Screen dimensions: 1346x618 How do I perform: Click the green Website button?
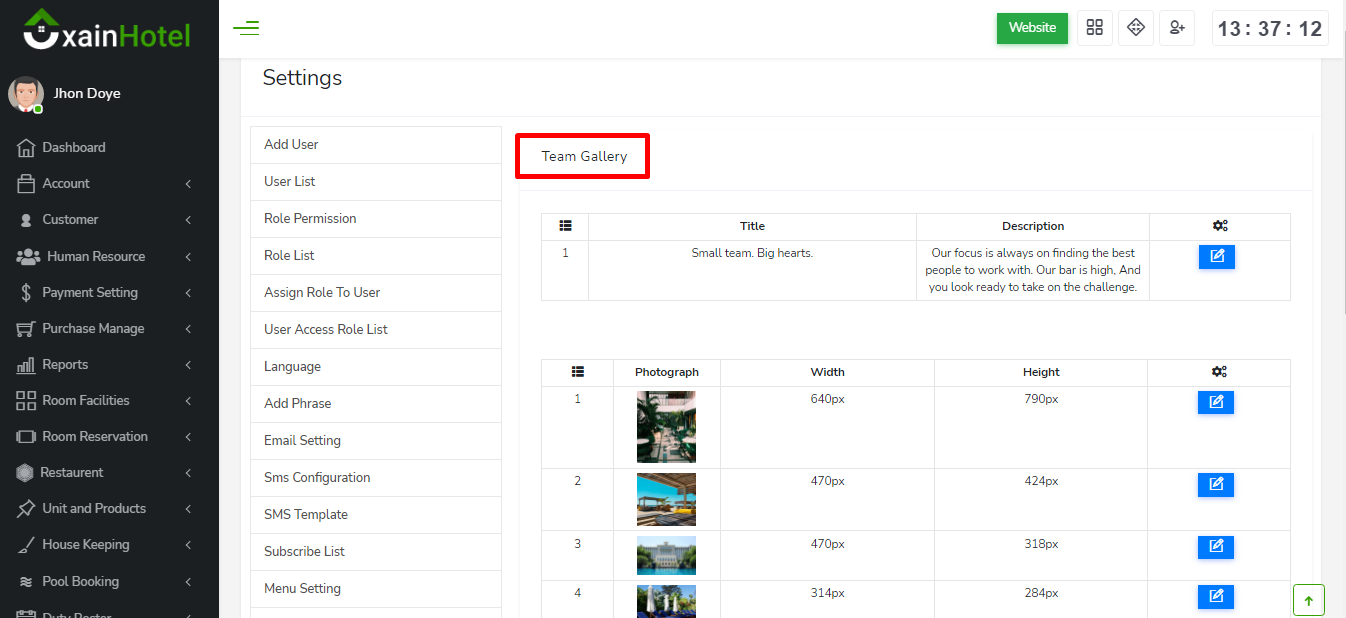click(x=1032, y=28)
